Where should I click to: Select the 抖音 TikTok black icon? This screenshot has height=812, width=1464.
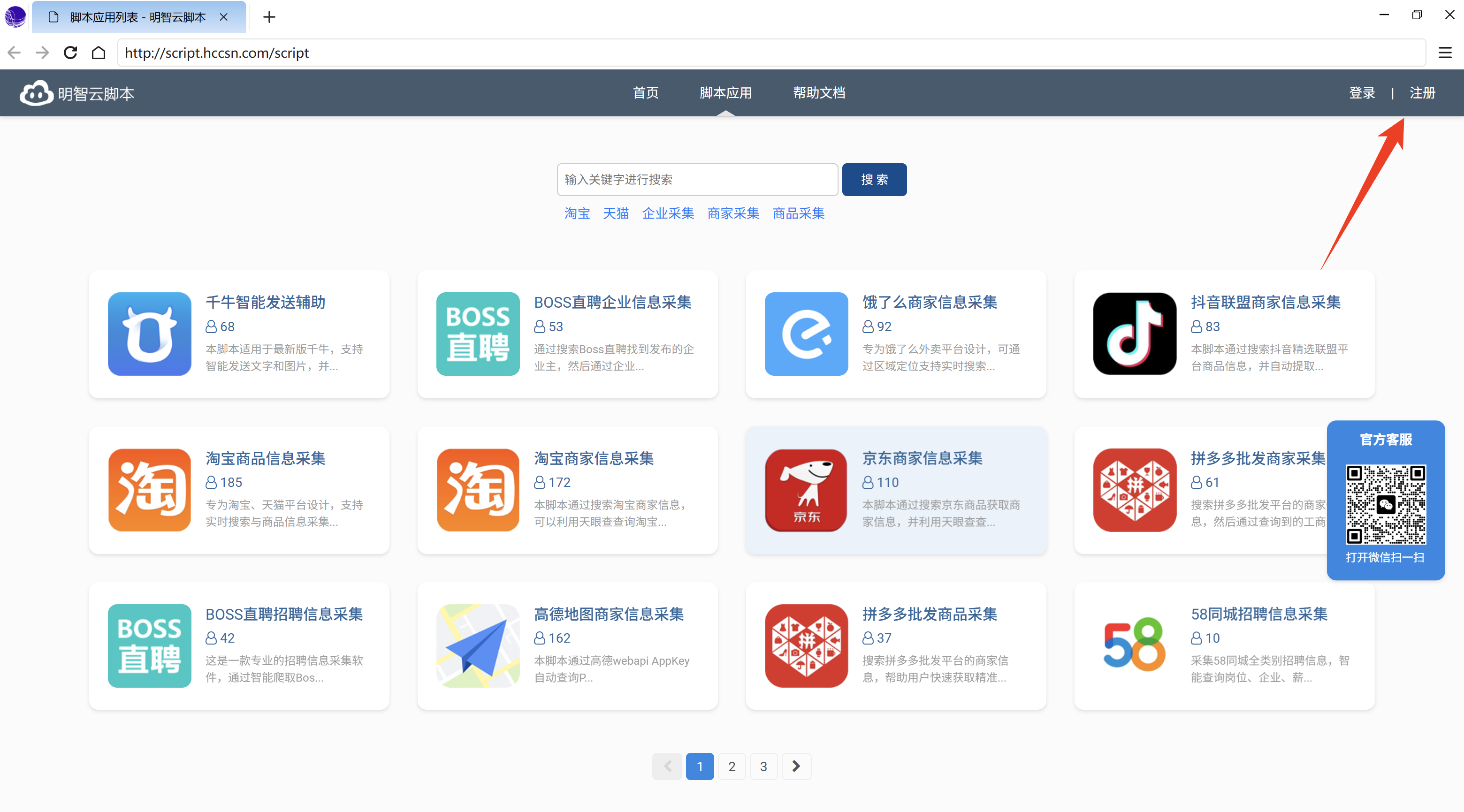point(1135,334)
